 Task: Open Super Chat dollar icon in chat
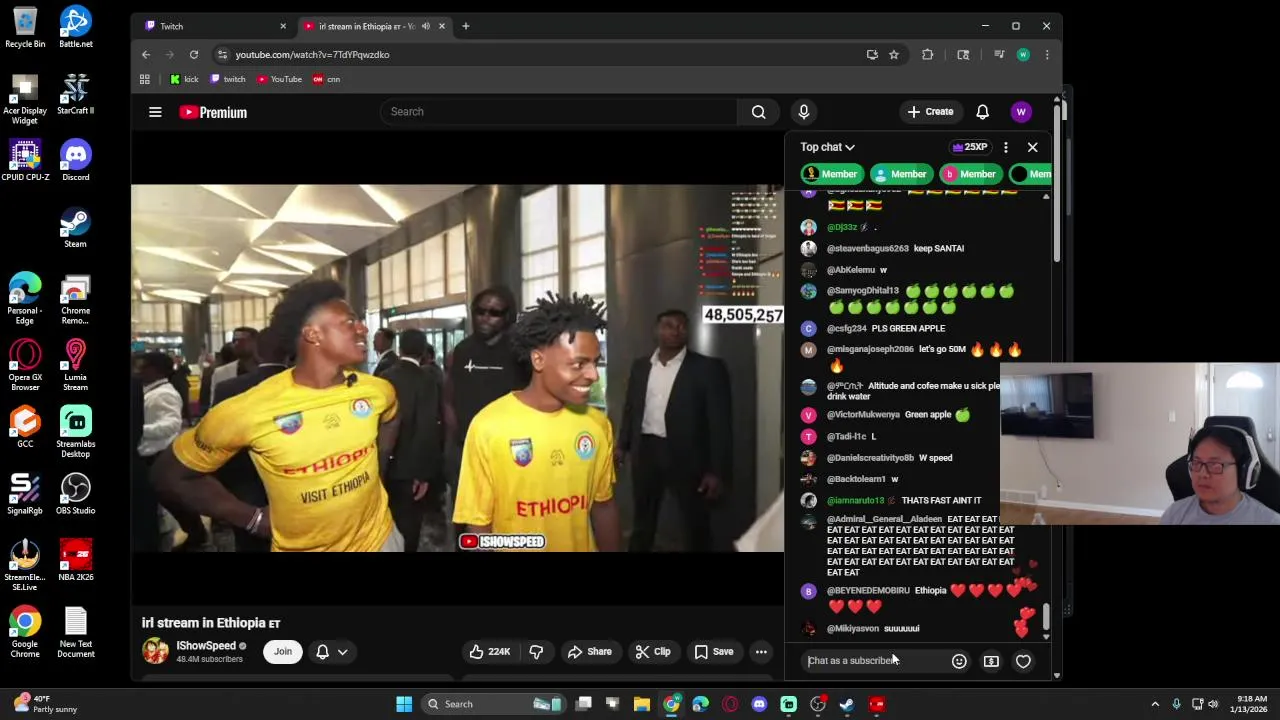click(x=991, y=661)
